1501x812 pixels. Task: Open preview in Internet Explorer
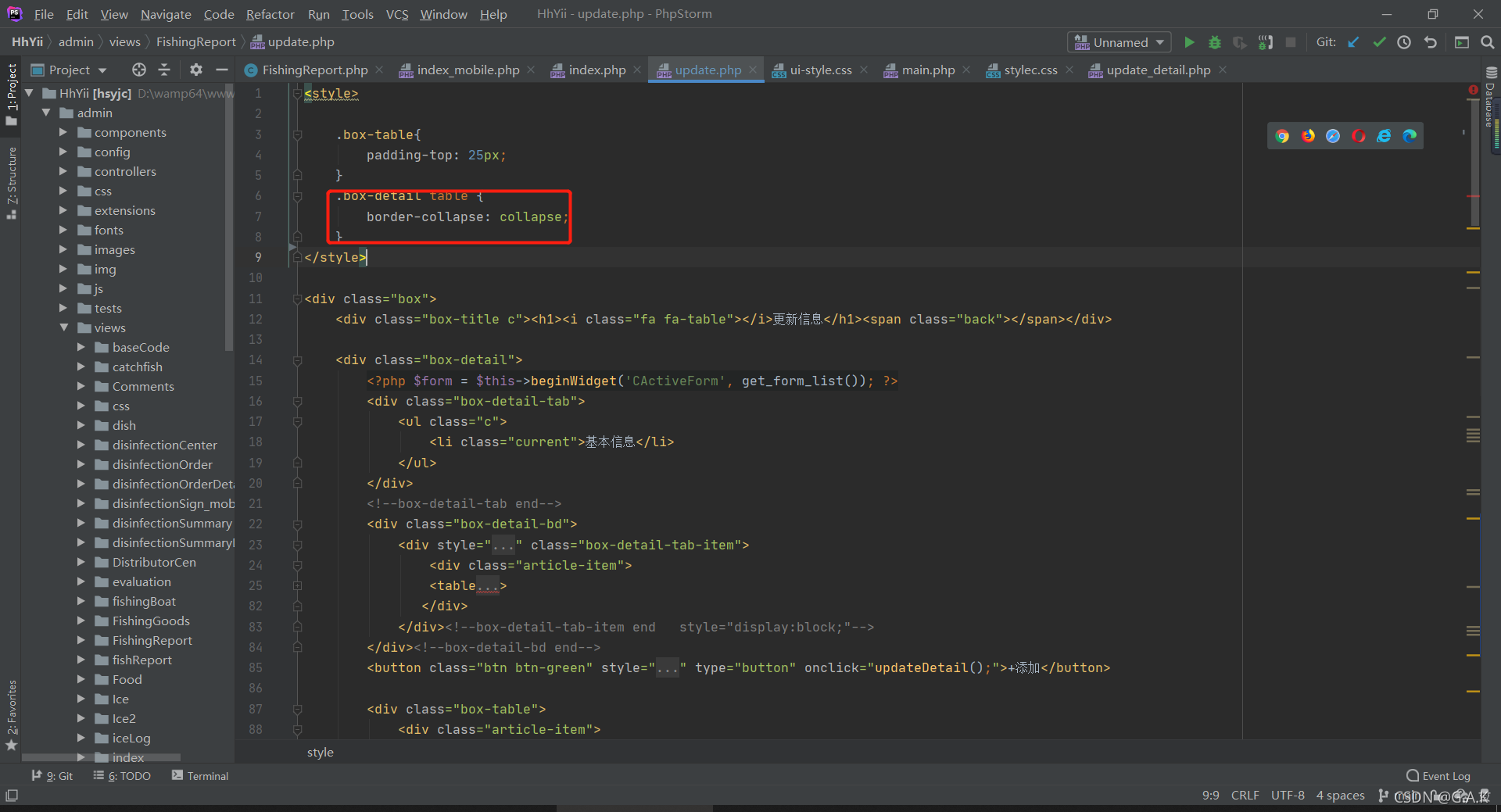1384,136
